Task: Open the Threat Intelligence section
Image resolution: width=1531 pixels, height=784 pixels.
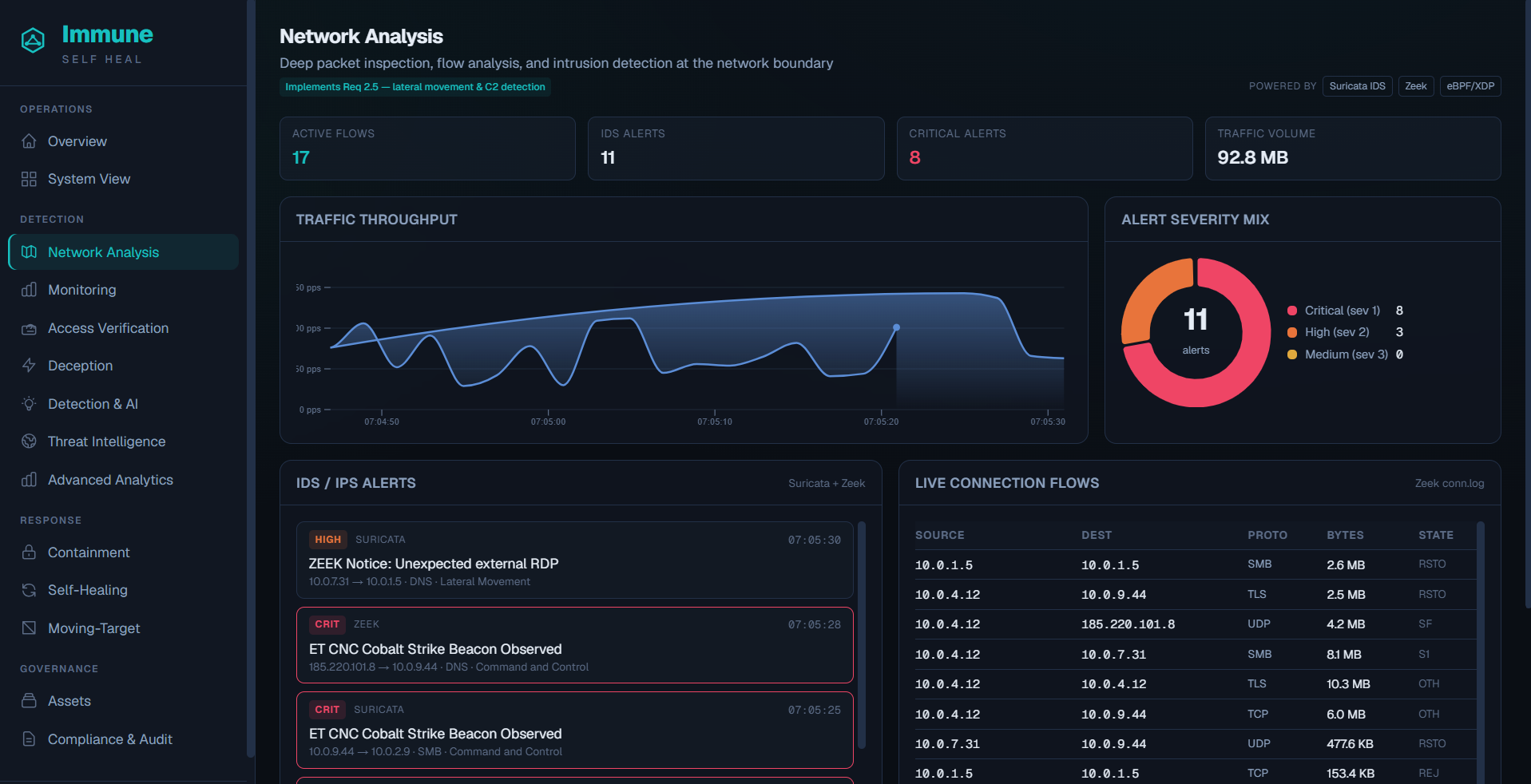Action: click(x=123, y=441)
